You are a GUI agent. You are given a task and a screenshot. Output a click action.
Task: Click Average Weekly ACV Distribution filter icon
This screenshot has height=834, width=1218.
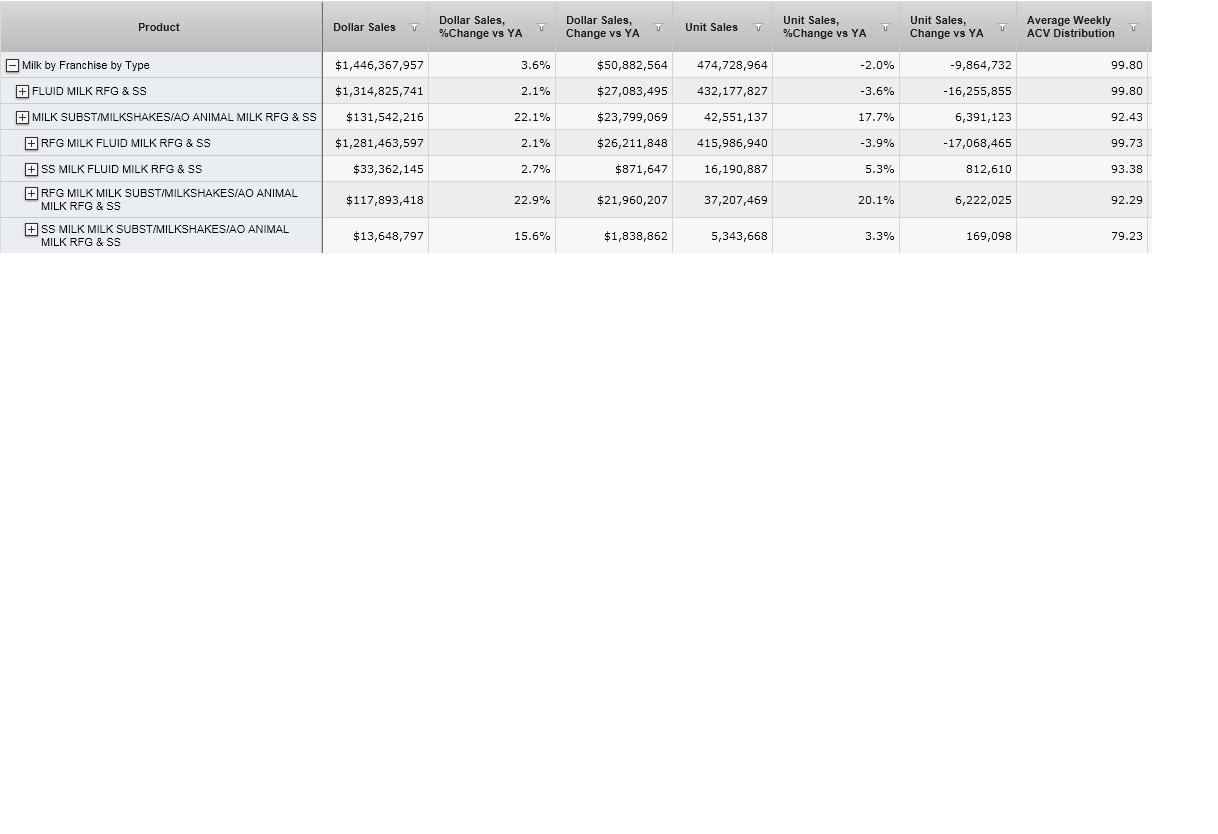pos(1133,27)
